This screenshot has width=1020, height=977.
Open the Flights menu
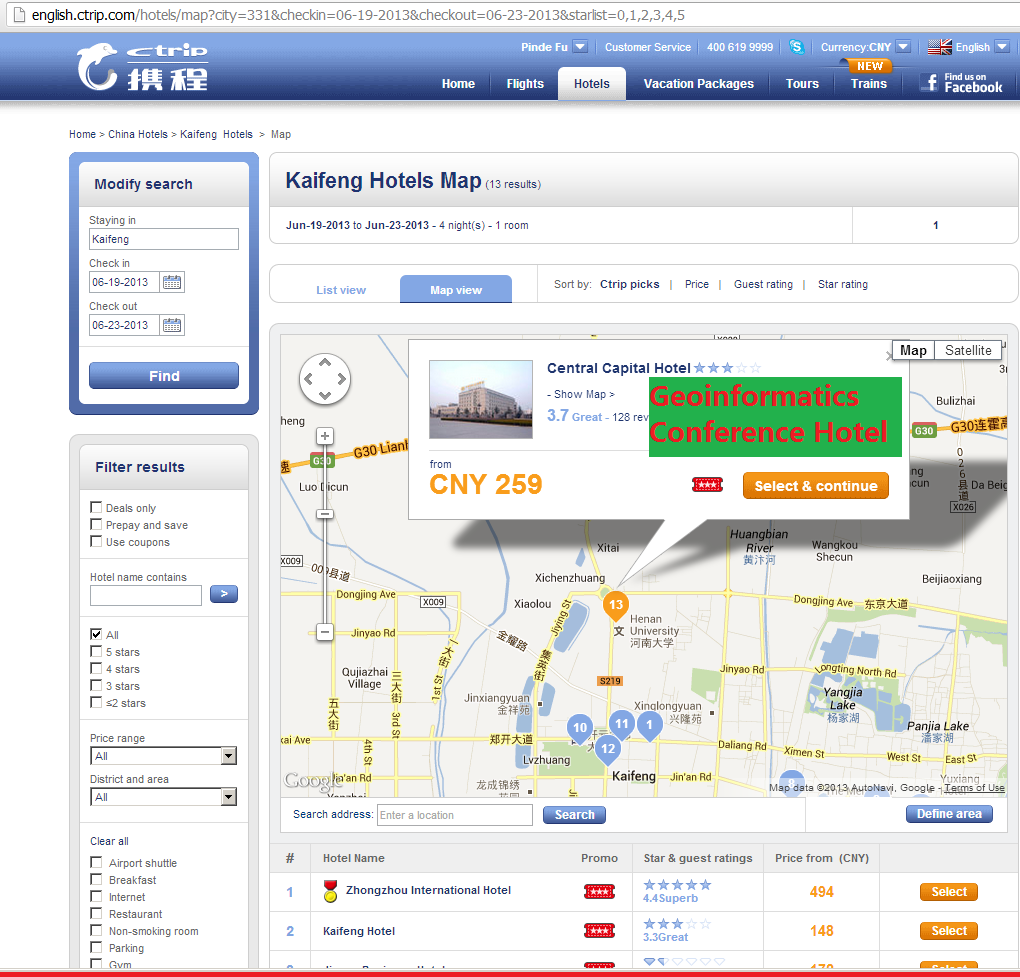coord(525,84)
